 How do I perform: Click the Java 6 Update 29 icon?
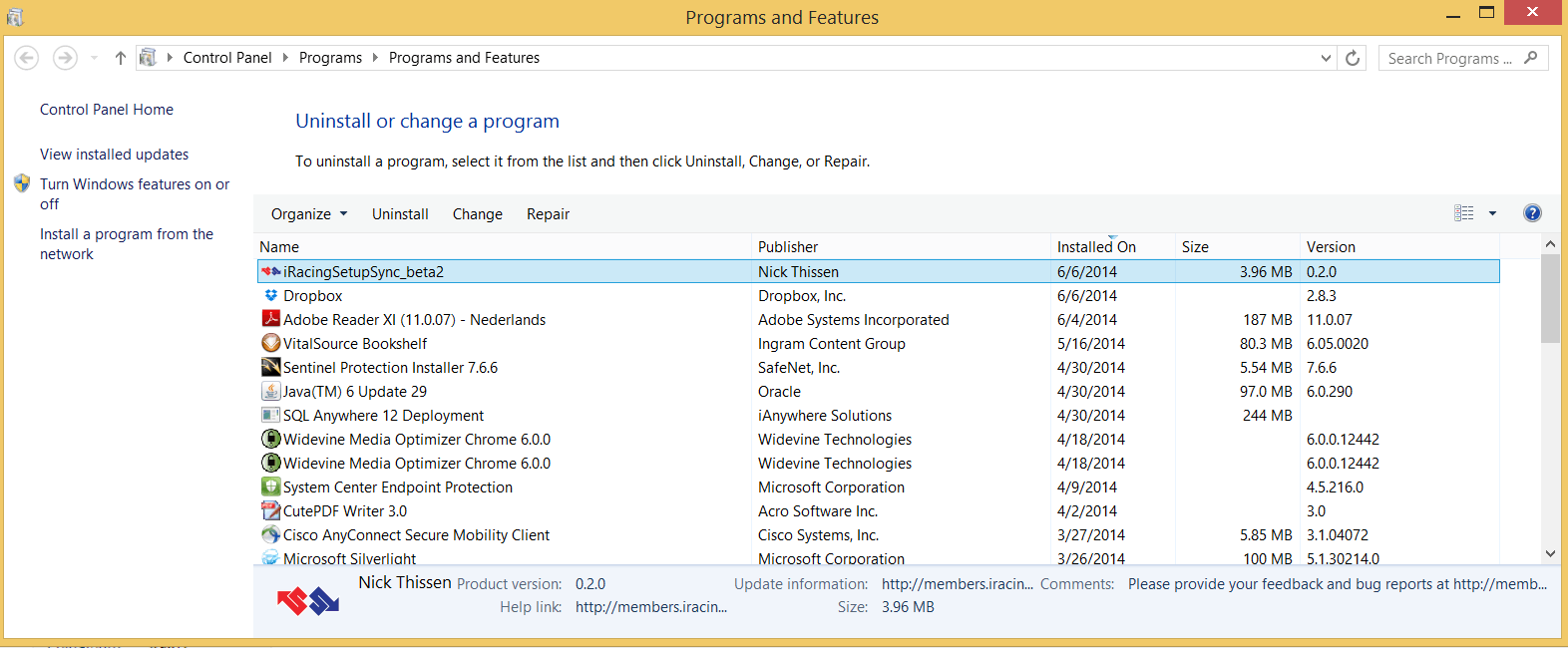(270, 391)
